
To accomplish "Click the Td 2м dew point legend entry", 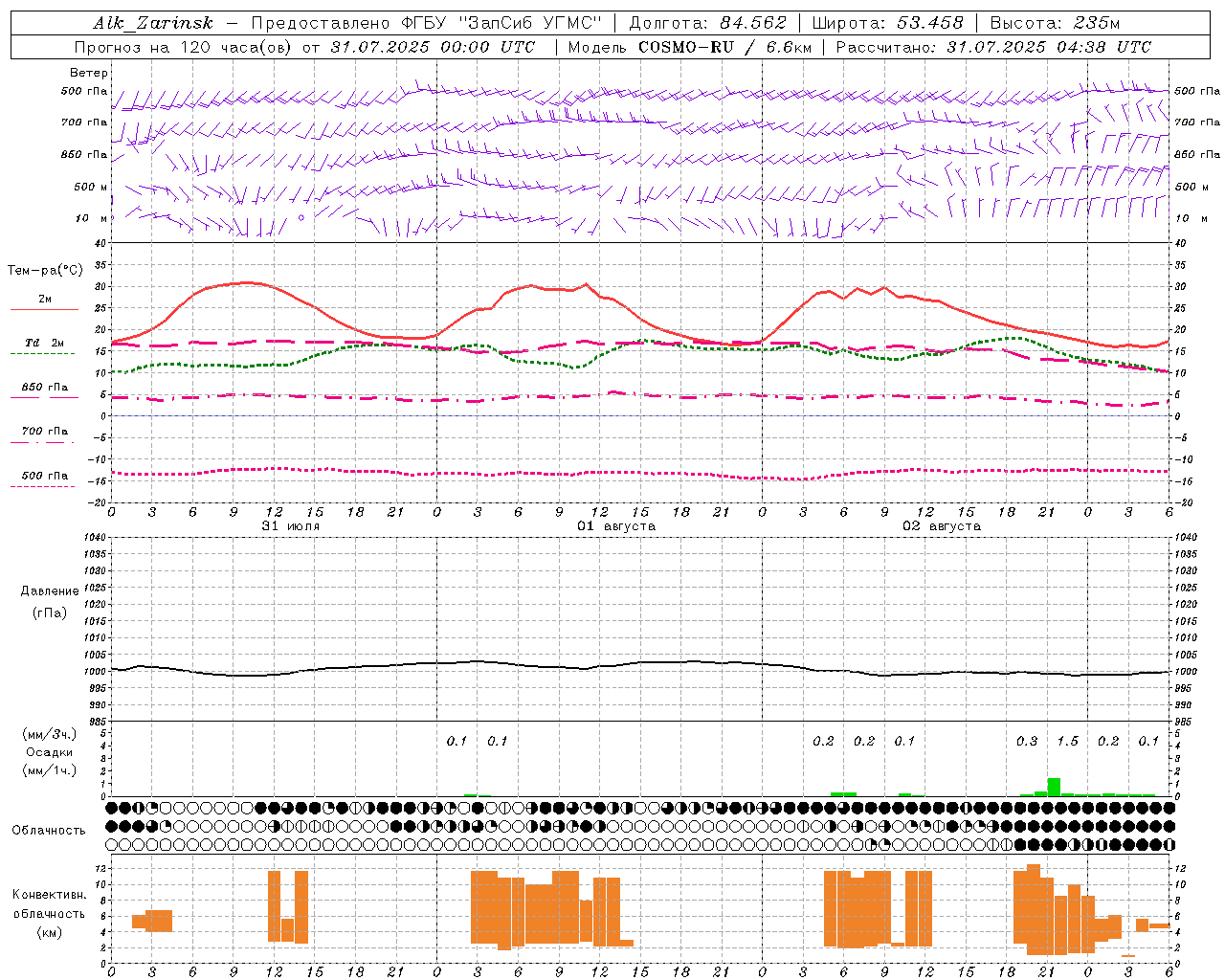I will pyautogui.click(x=44, y=343).
